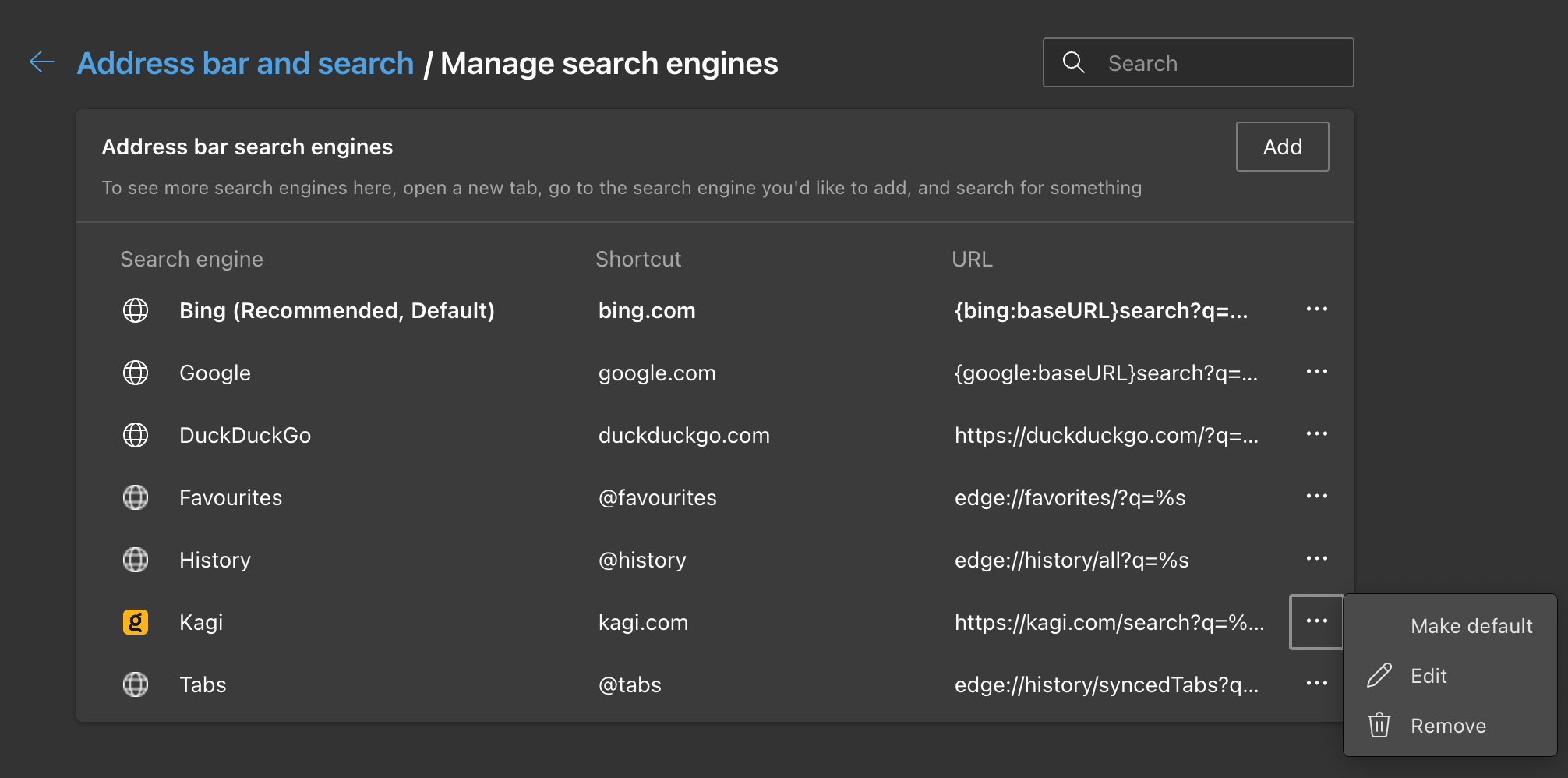Select Edit in the context menu
The height and width of the screenshot is (778, 1568).
[x=1429, y=676]
